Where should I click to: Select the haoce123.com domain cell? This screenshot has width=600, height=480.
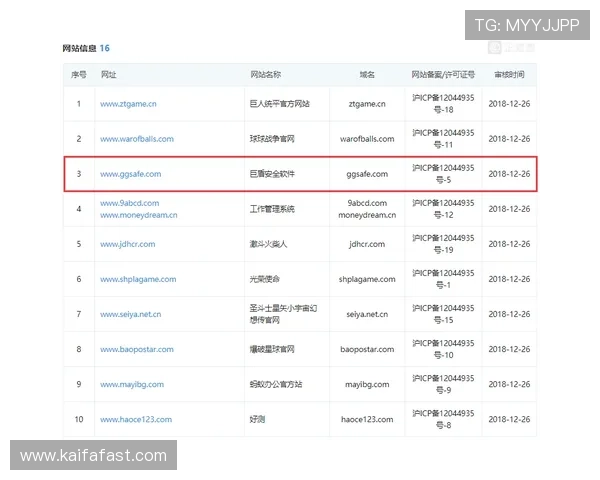pyautogui.click(x=367, y=420)
